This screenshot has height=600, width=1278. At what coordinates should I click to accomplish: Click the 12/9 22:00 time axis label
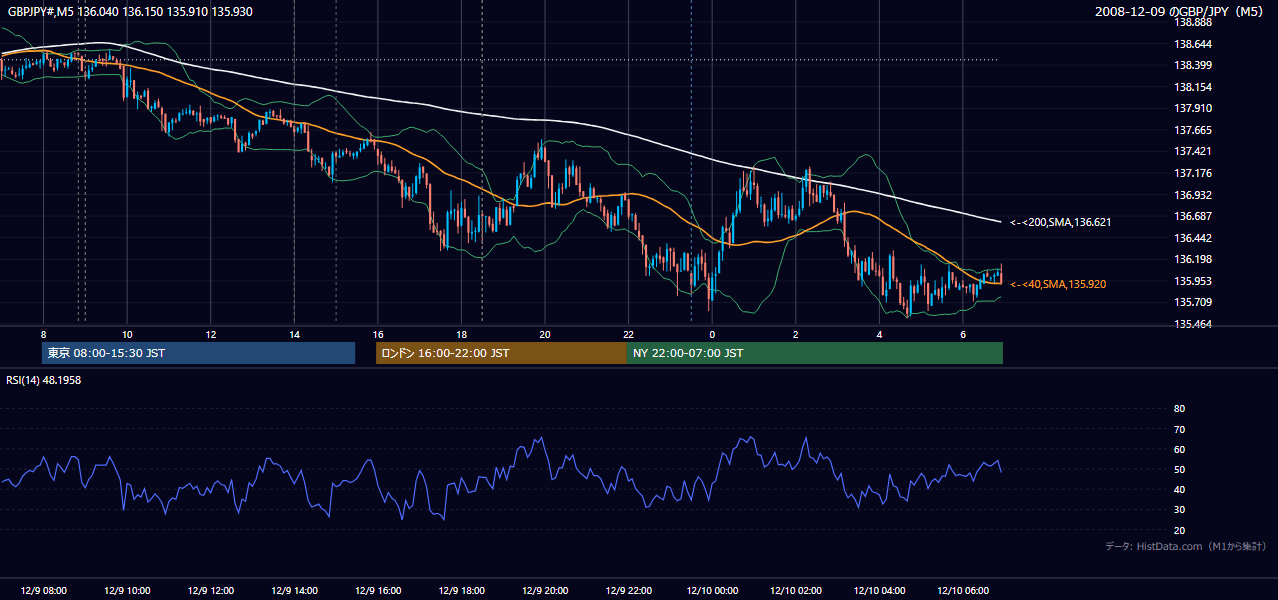[x=628, y=591]
